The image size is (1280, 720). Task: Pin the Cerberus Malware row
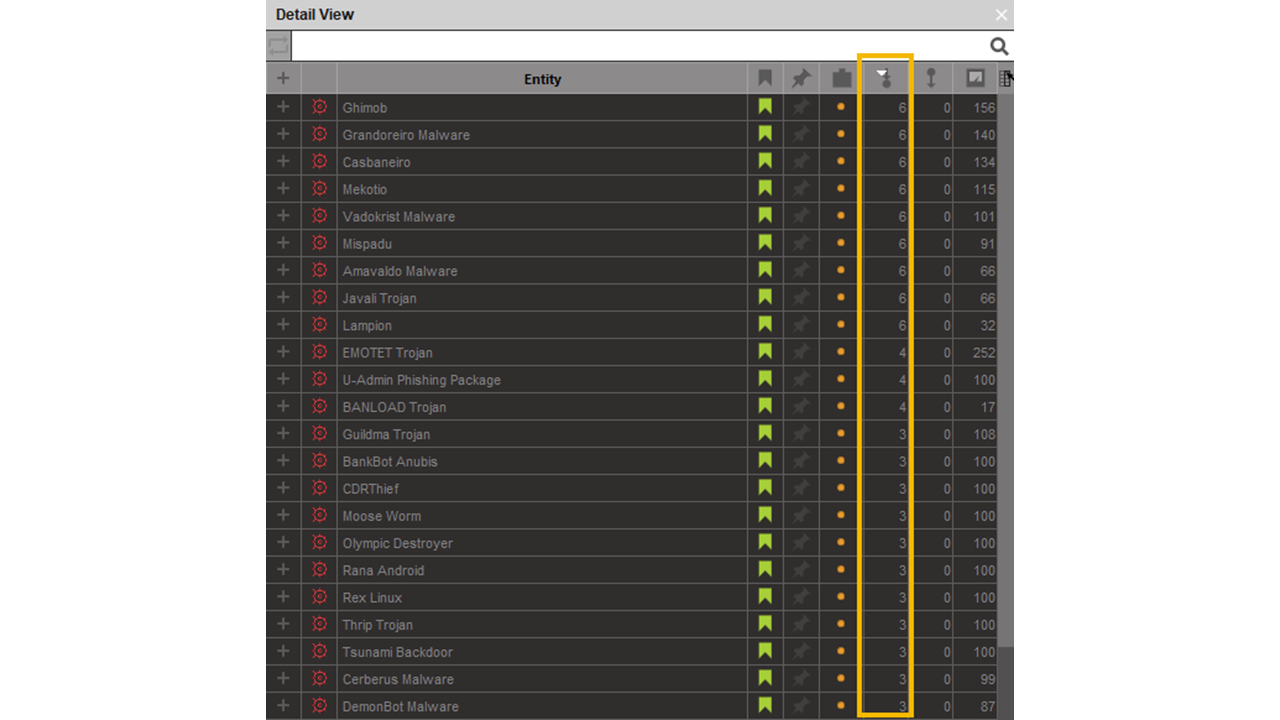click(801, 679)
